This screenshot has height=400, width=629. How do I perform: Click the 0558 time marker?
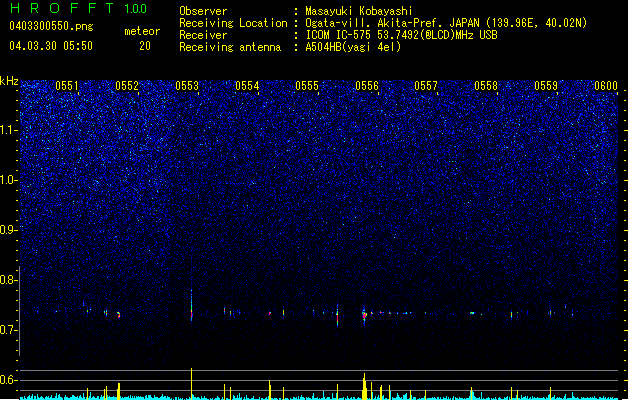pos(486,86)
